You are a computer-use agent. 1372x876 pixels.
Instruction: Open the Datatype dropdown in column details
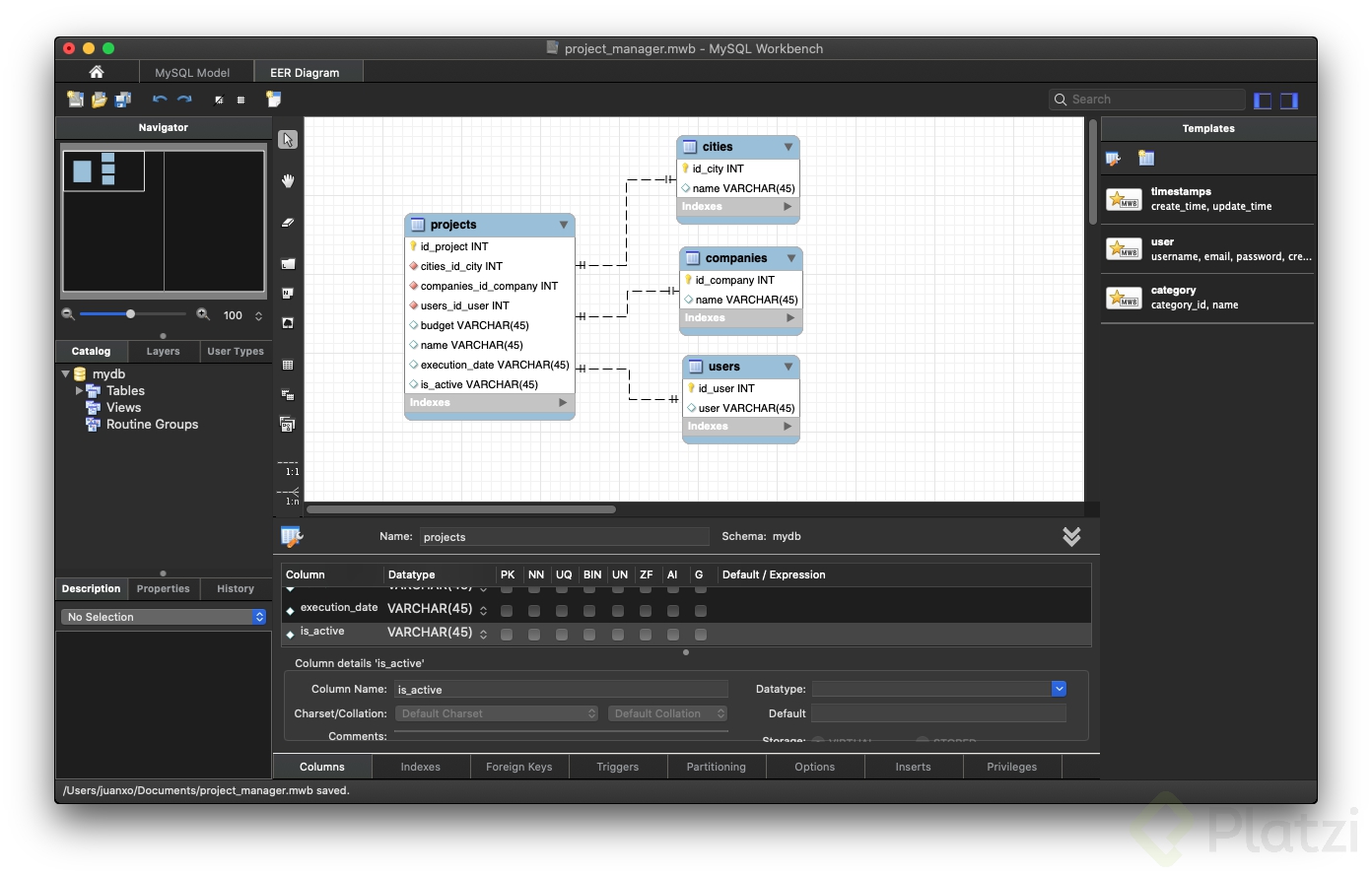1059,689
